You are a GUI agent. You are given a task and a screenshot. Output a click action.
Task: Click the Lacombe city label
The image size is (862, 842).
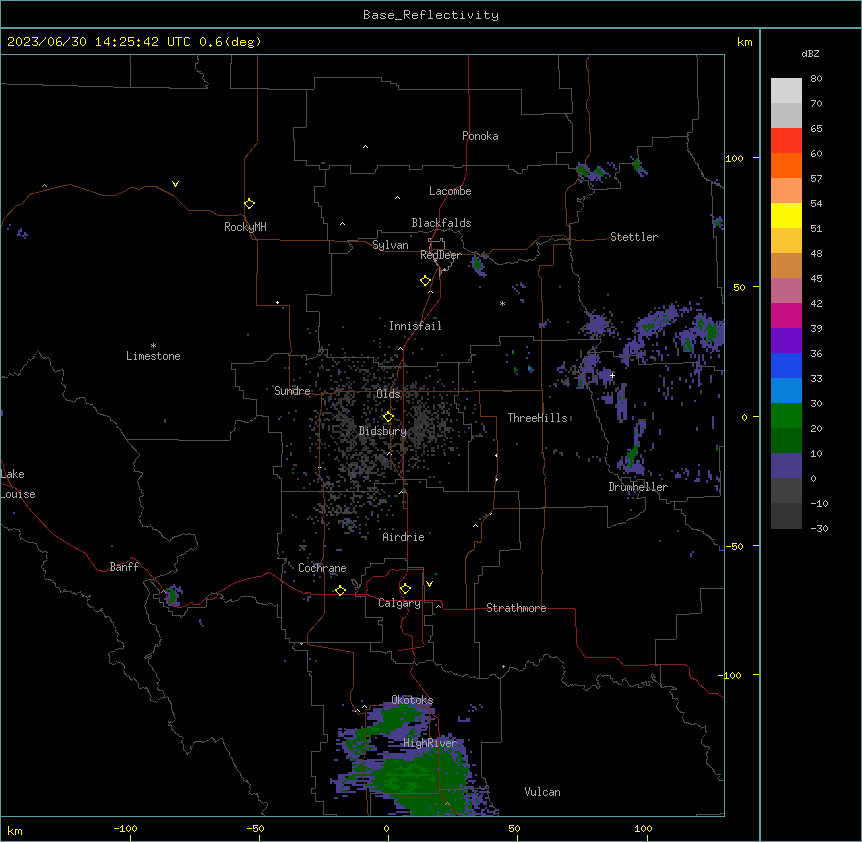[x=450, y=191]
